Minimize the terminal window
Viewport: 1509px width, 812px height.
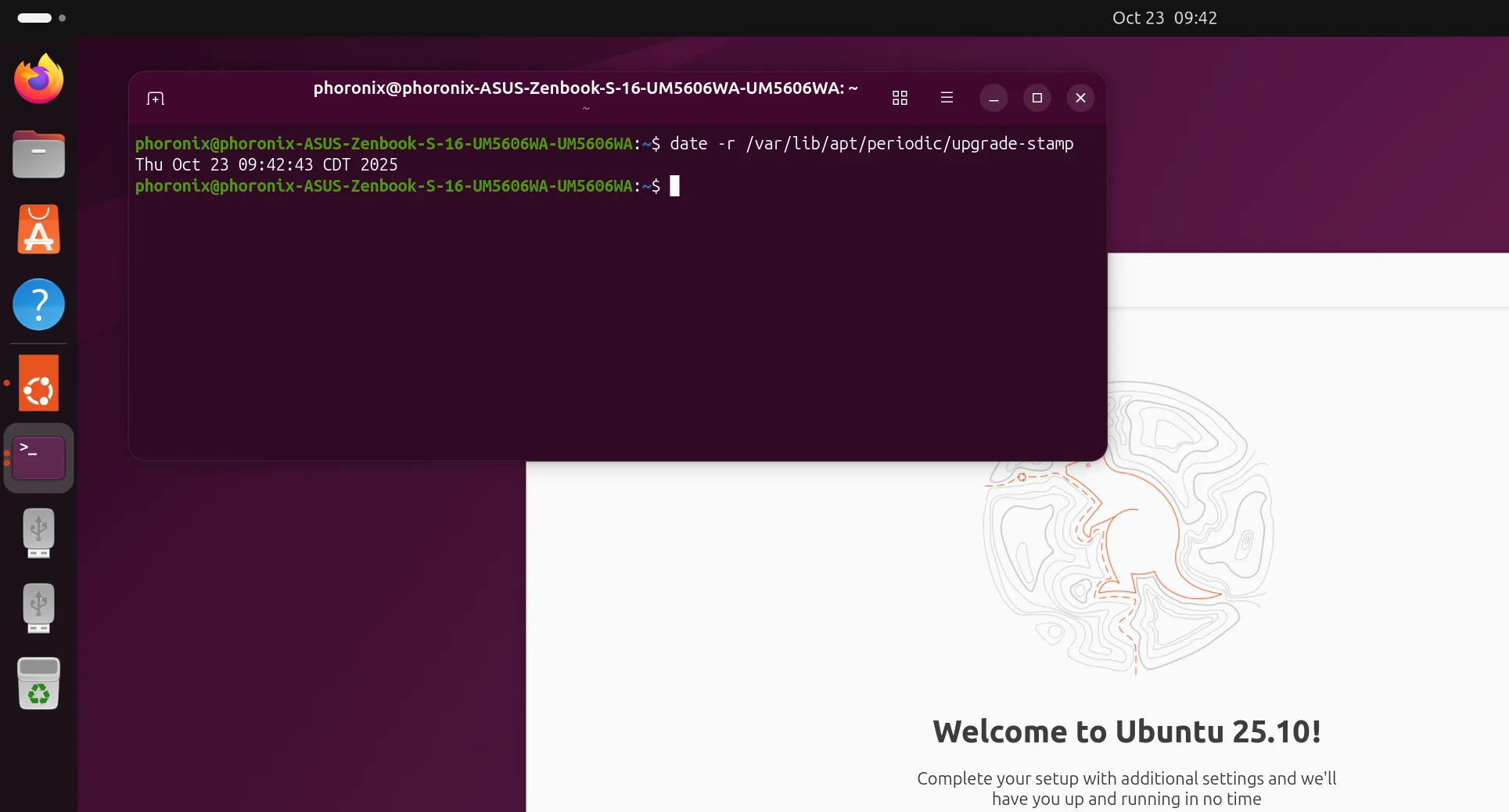pos(993,98)
